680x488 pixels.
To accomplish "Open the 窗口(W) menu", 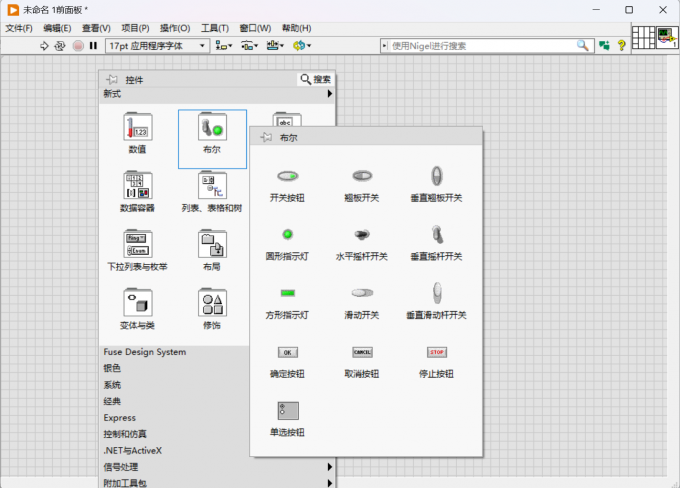I will coord(255,28).
